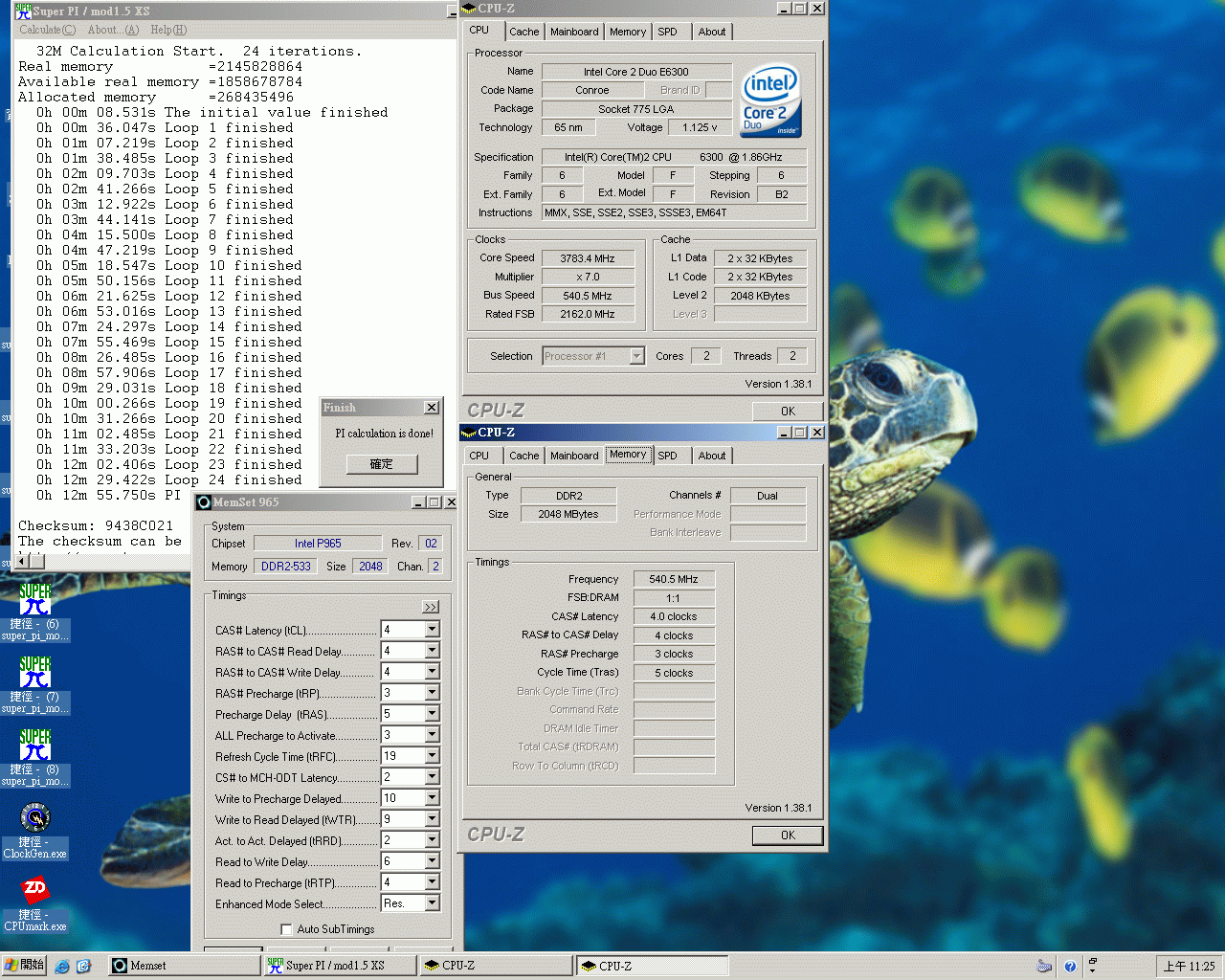
Task: Switch to About tab in lower CPU-Z window
Action: (x=712, y=456)
